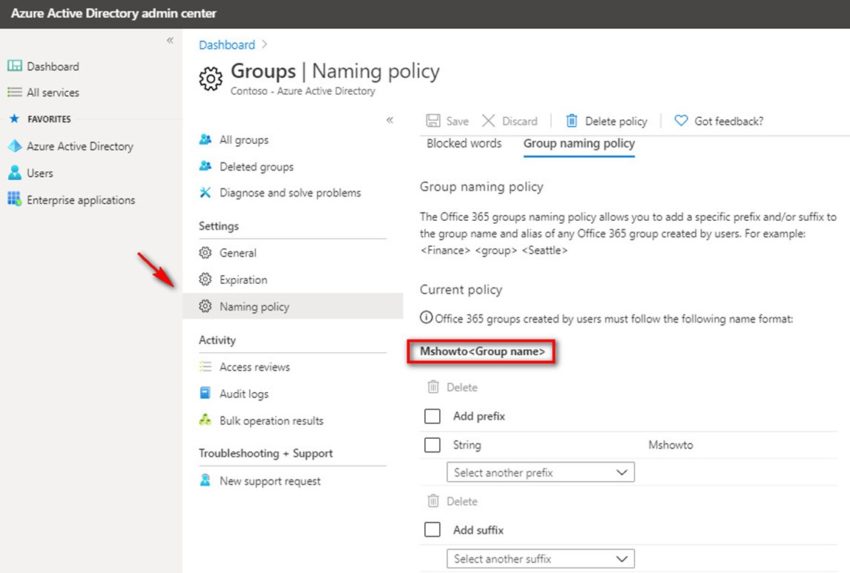Go to Expiration settings
Screen dimensions: 850x573
click(x=243, y=280)
